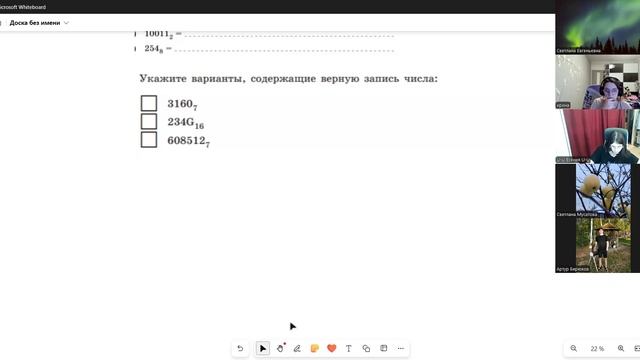This screenshot has width=640, height=360.
Task: Undo the last whiteboard action
Action: point(240,349)
